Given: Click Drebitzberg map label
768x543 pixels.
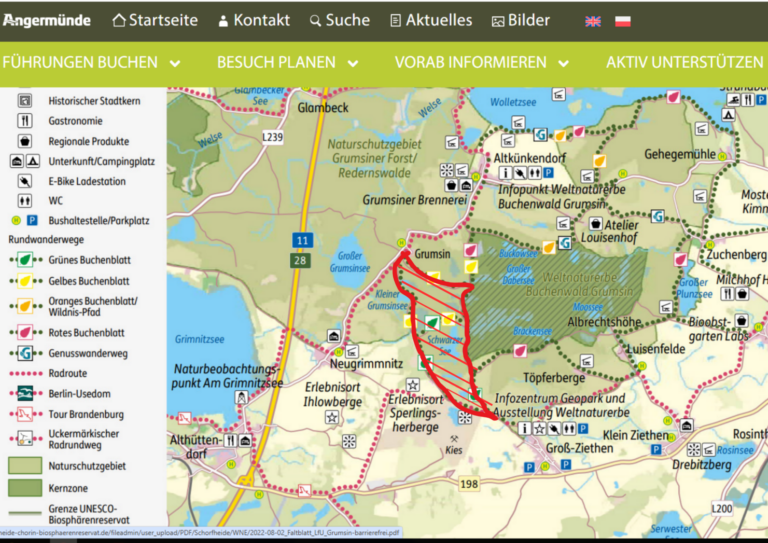Looking at the screenshot, I should pyautogui.click(x=701, y=464).
